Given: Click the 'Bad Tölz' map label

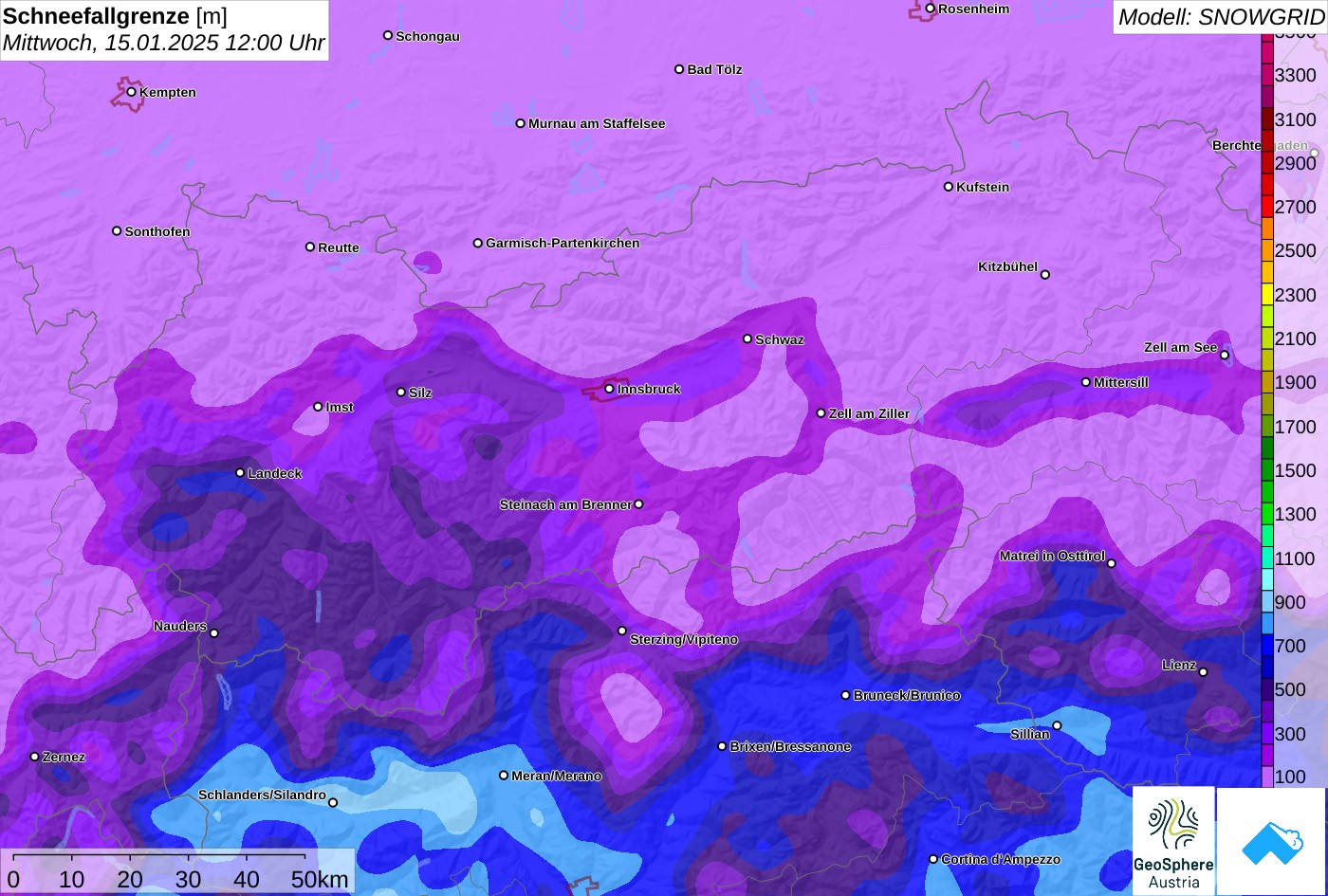Looking at the screenshot, I should click(714, 69).
